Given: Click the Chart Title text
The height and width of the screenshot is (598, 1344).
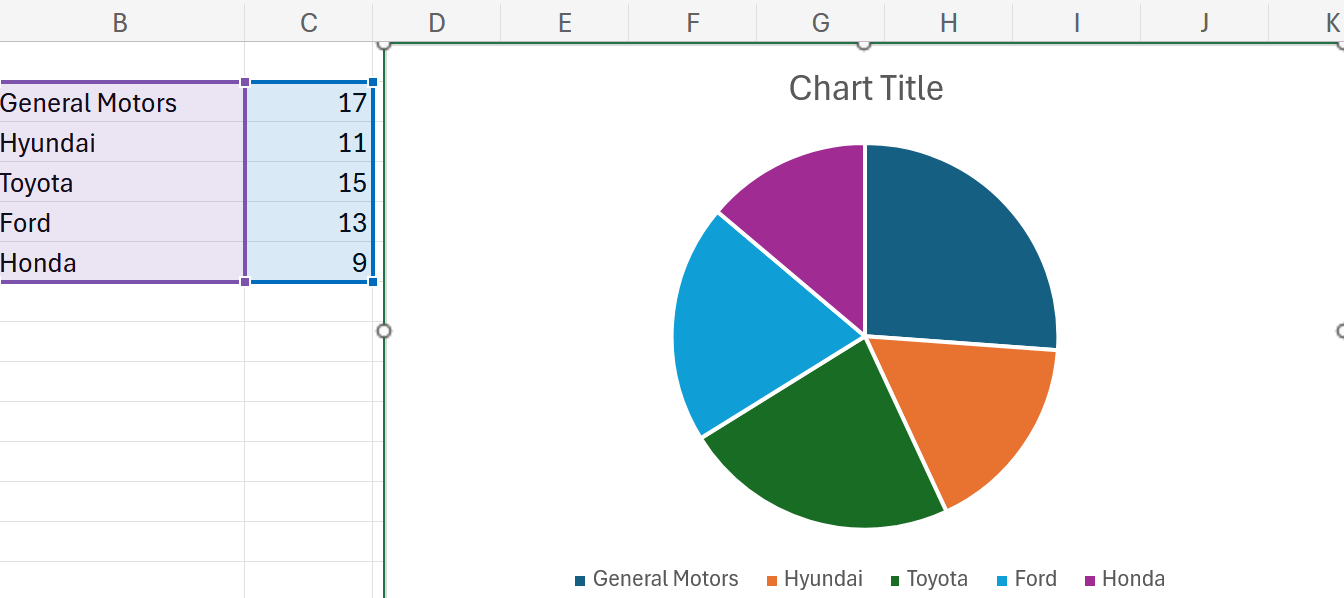Looking at the screenshot, I should (x=866, y=88).
